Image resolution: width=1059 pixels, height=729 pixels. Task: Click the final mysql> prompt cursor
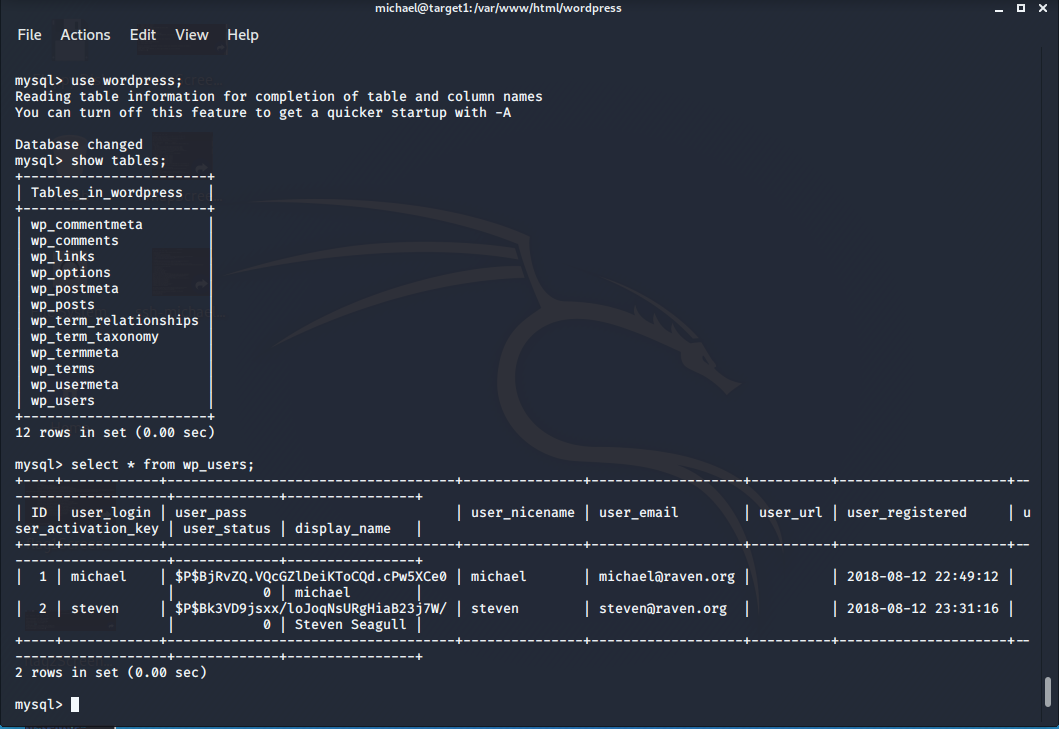[75, 705]
